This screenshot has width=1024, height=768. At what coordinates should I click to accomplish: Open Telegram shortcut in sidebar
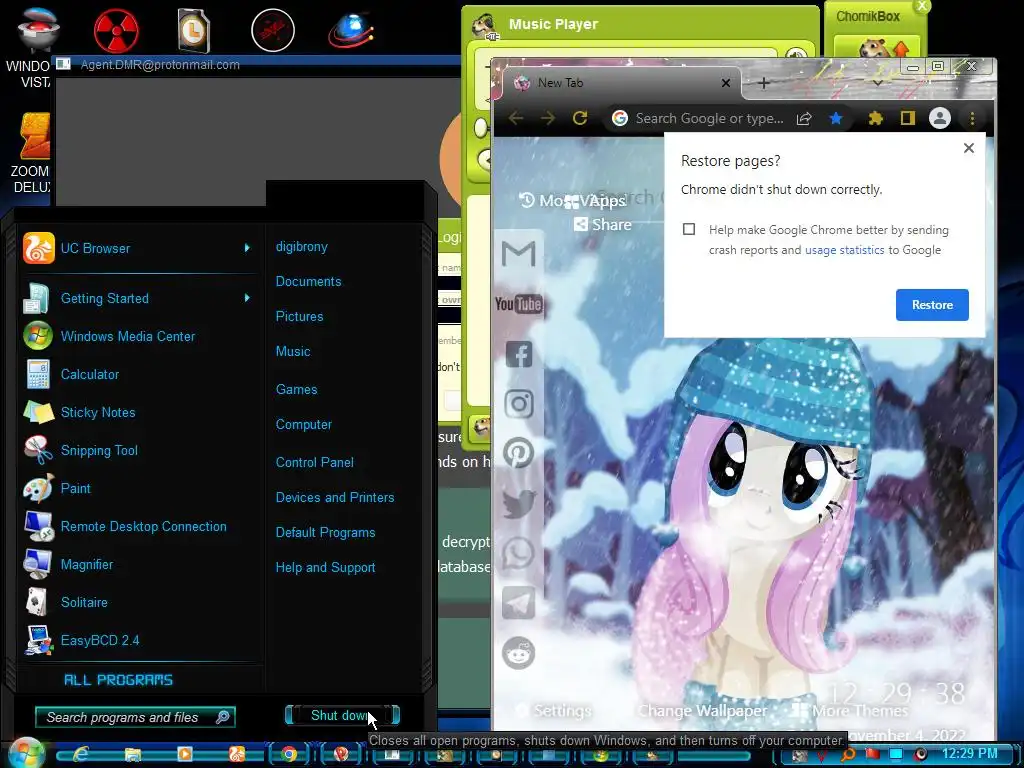coord(519,602)
